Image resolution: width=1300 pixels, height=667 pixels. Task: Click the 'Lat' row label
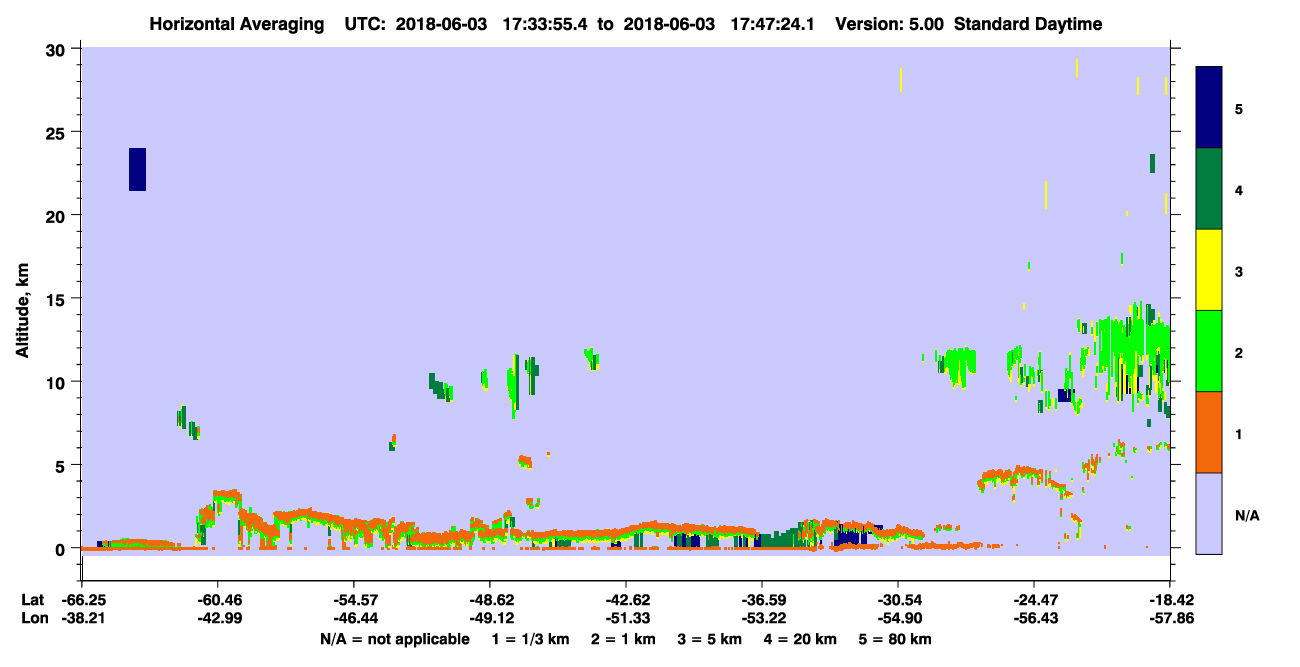(x=31, y=600)
